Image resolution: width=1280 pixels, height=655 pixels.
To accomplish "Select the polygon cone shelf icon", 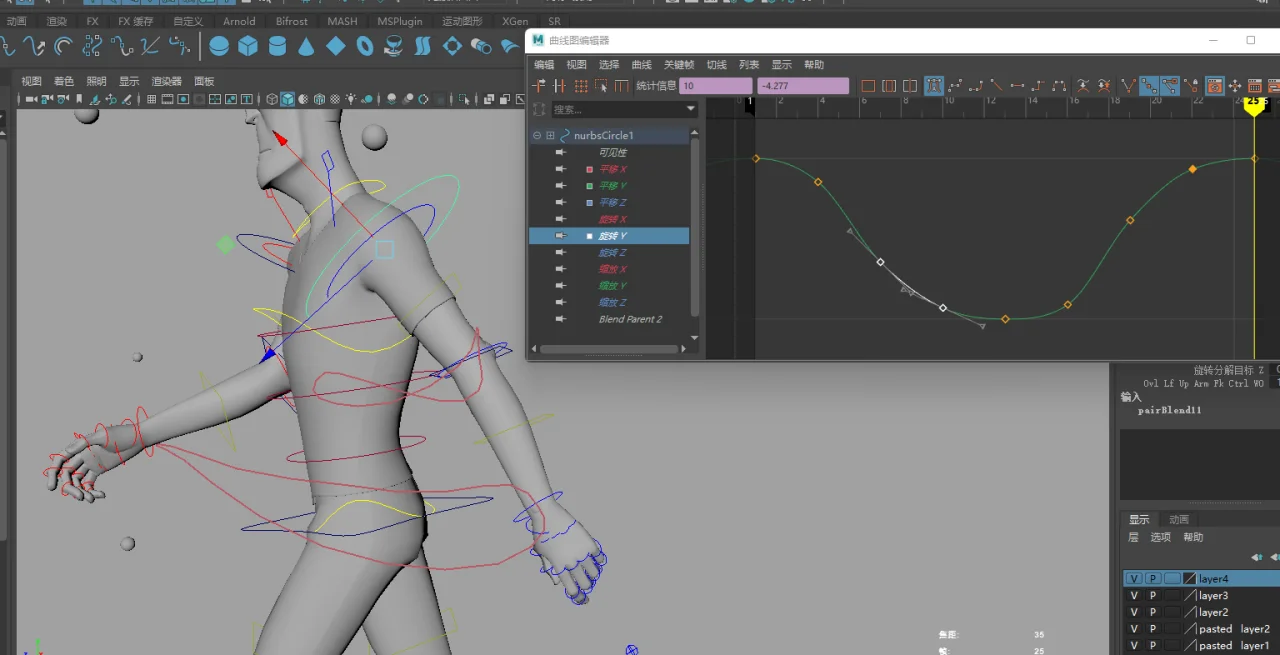I will (306, 46).
